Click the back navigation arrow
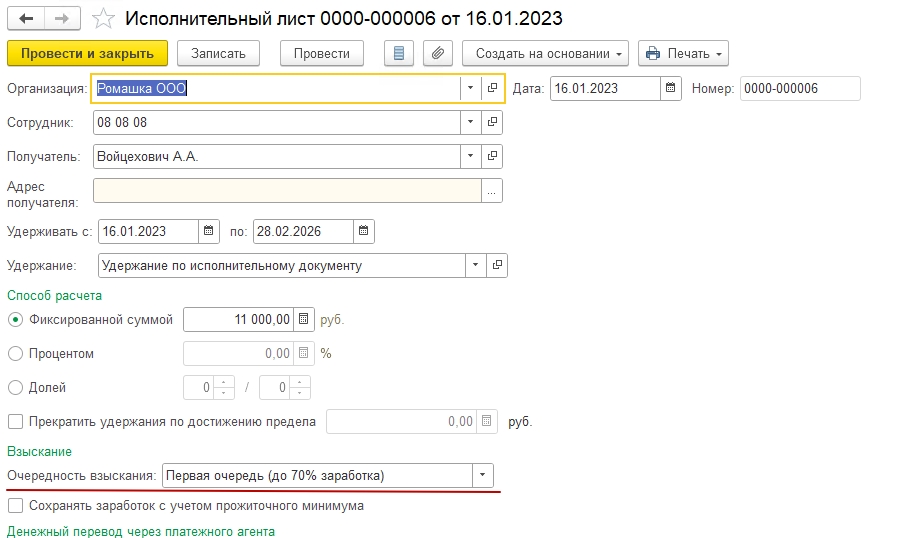 pyautogui.click(x=27, y=18)
